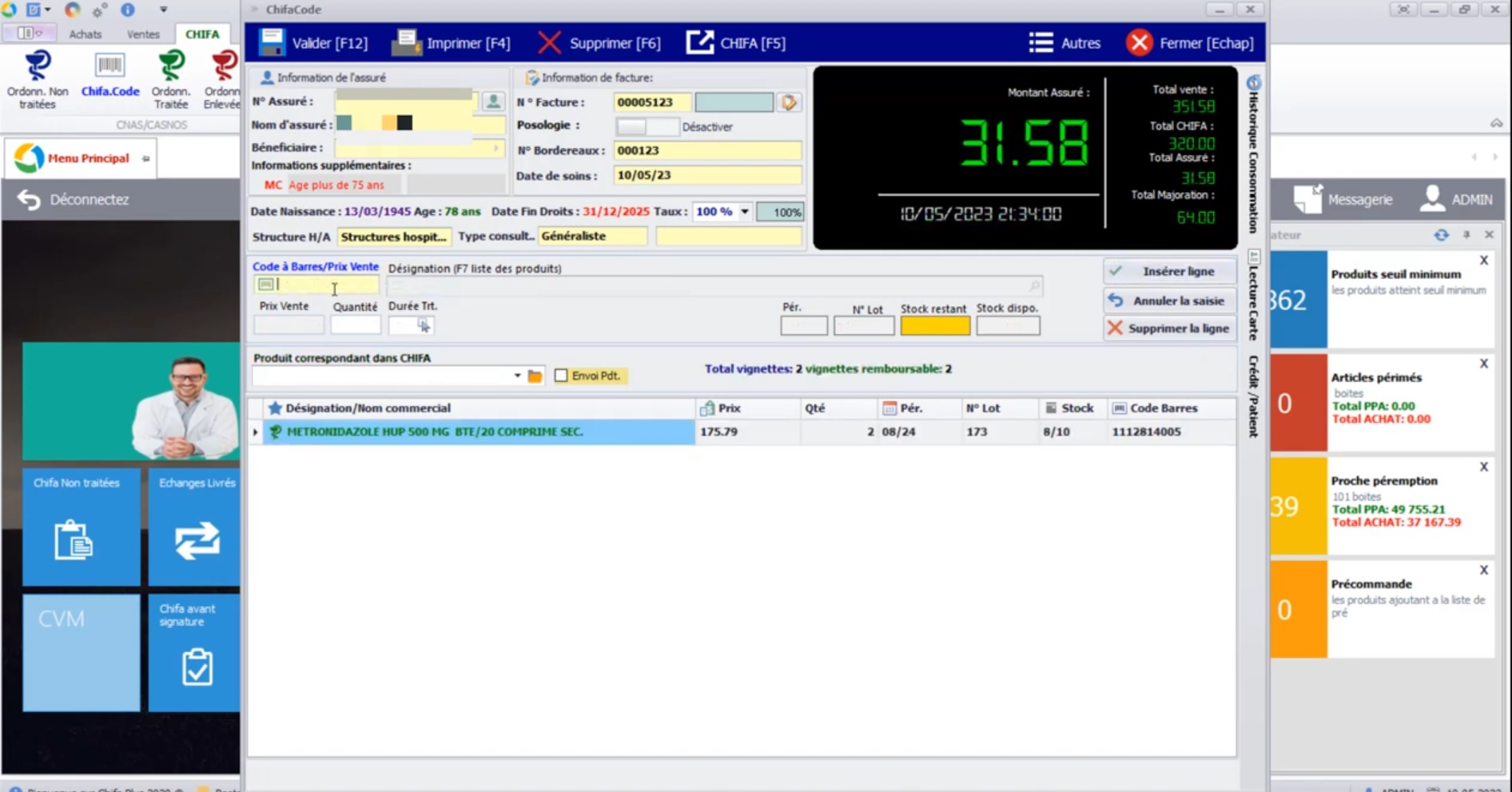Click the yellow Stock restant field
This screenshot has width=1512, height=792.
pyautogui.click(x=935, y=326)
